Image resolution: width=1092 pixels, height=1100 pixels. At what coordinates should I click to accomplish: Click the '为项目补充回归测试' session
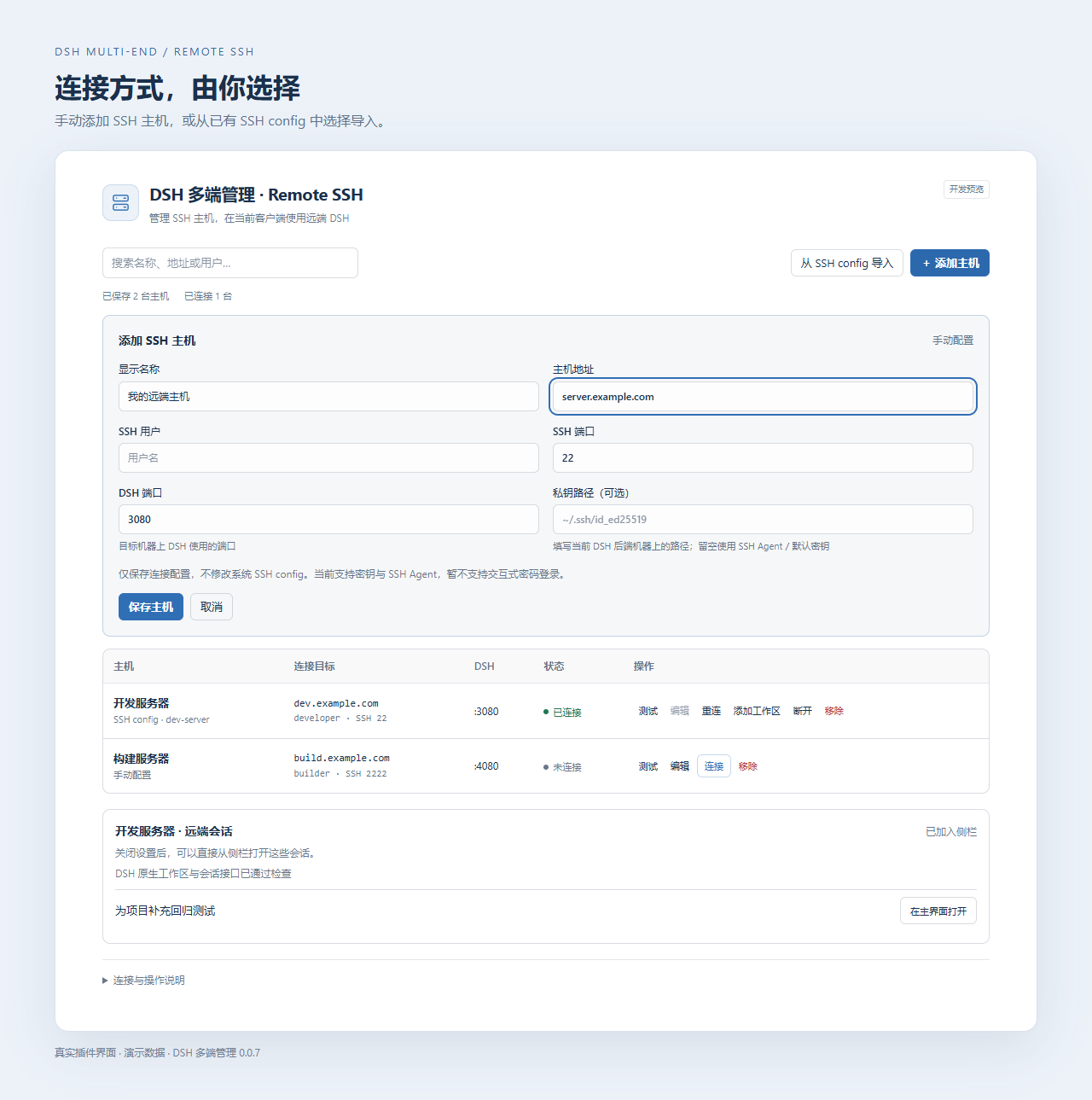click(x=166, y=911)
